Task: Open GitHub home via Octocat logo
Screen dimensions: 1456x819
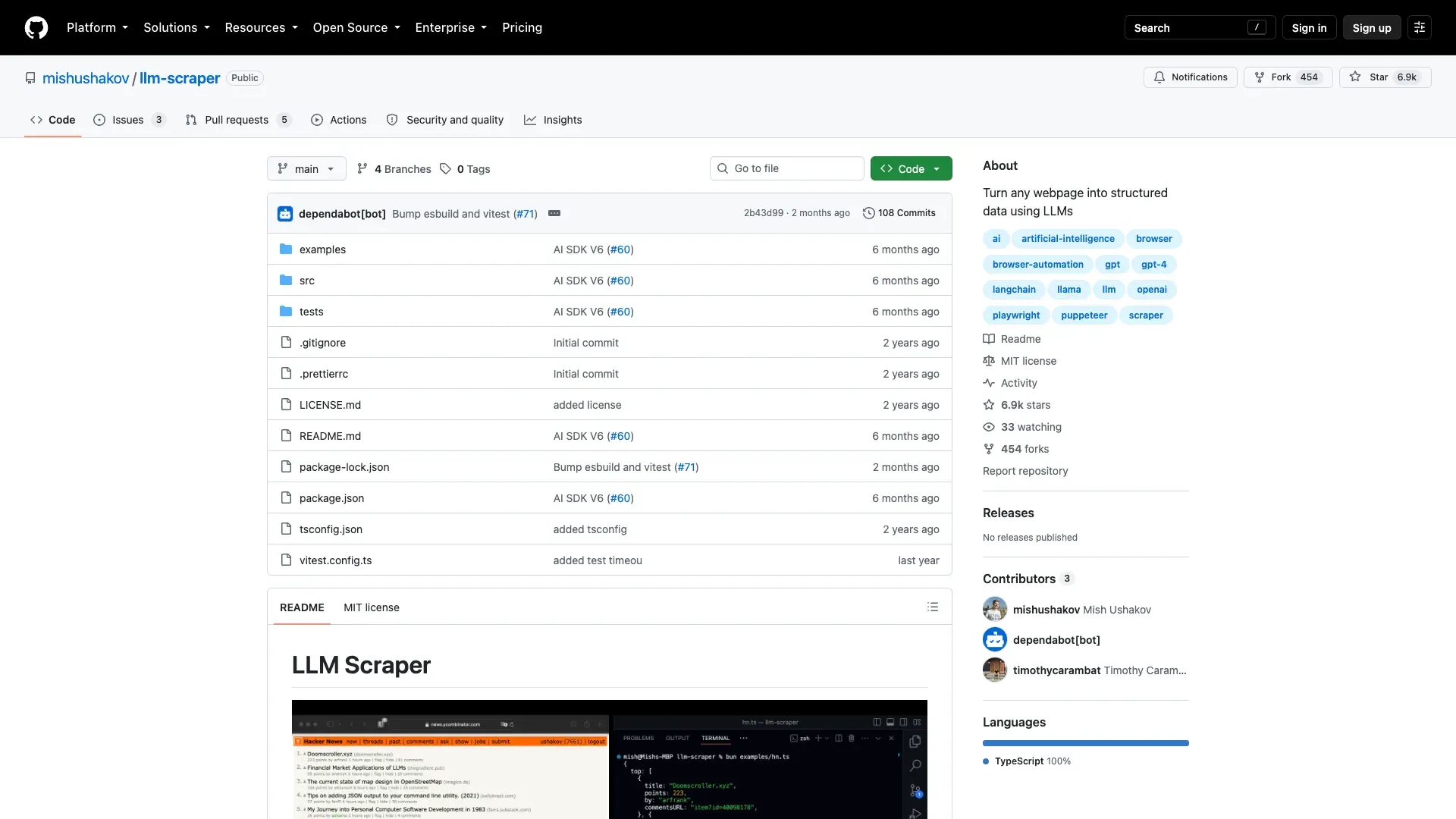Action: [x=36, y=27]
